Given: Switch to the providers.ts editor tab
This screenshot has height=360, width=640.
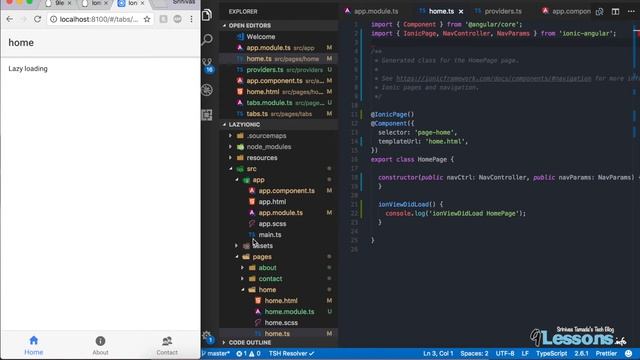Looking at the screenshot, I should (498, 11).
